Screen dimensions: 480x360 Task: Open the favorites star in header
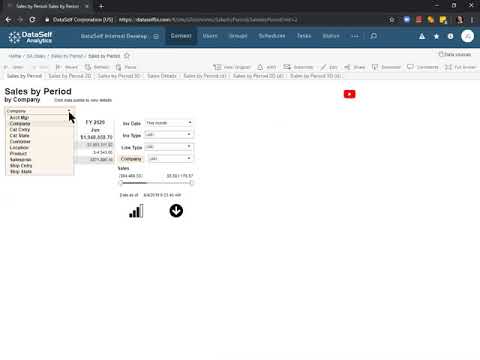(x=436, y=36)
